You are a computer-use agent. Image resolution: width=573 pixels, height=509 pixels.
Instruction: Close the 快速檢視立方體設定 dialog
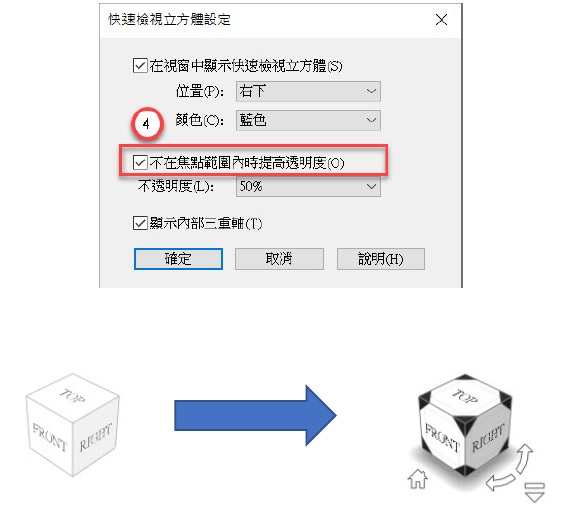click(x=441, y=19)
